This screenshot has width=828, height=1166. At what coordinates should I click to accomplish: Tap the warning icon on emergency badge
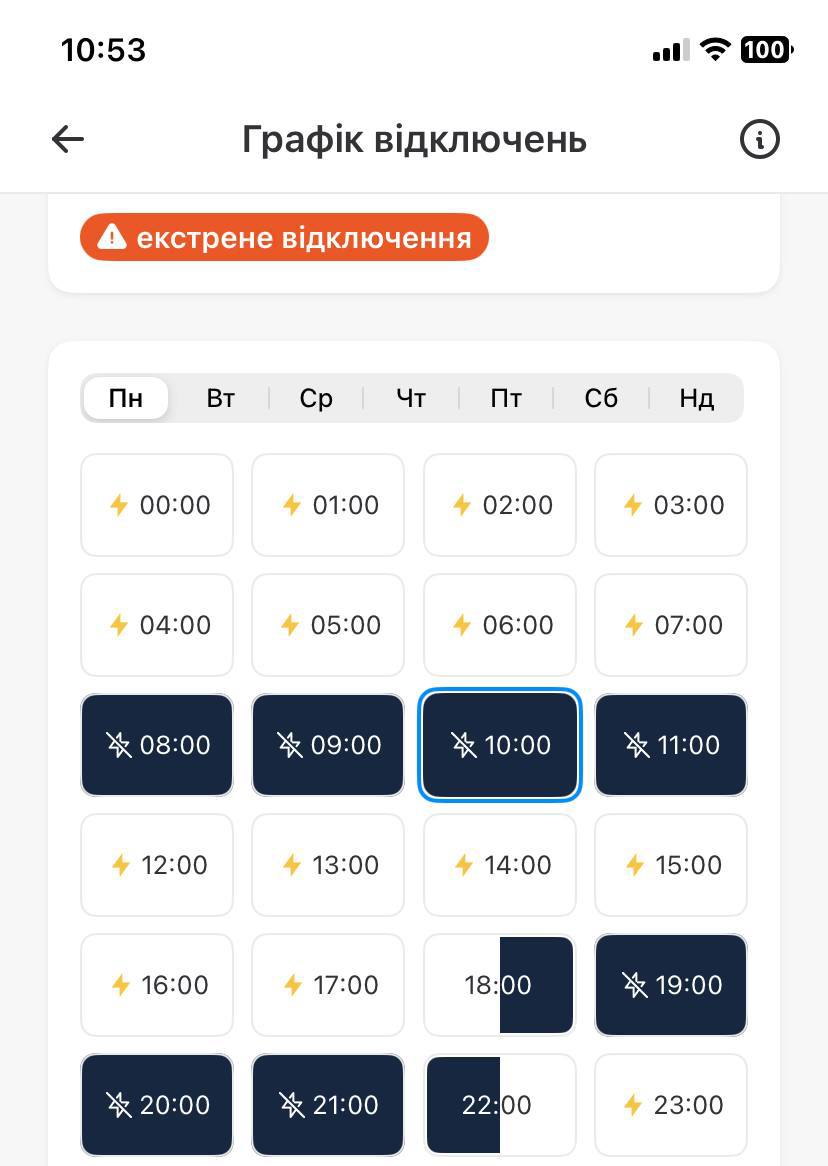point(112,237)
